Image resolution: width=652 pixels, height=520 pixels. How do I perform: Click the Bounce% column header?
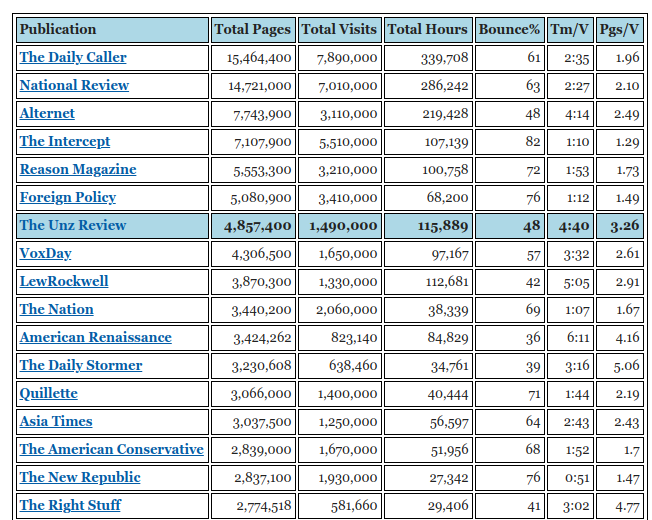tap(510, 30)
